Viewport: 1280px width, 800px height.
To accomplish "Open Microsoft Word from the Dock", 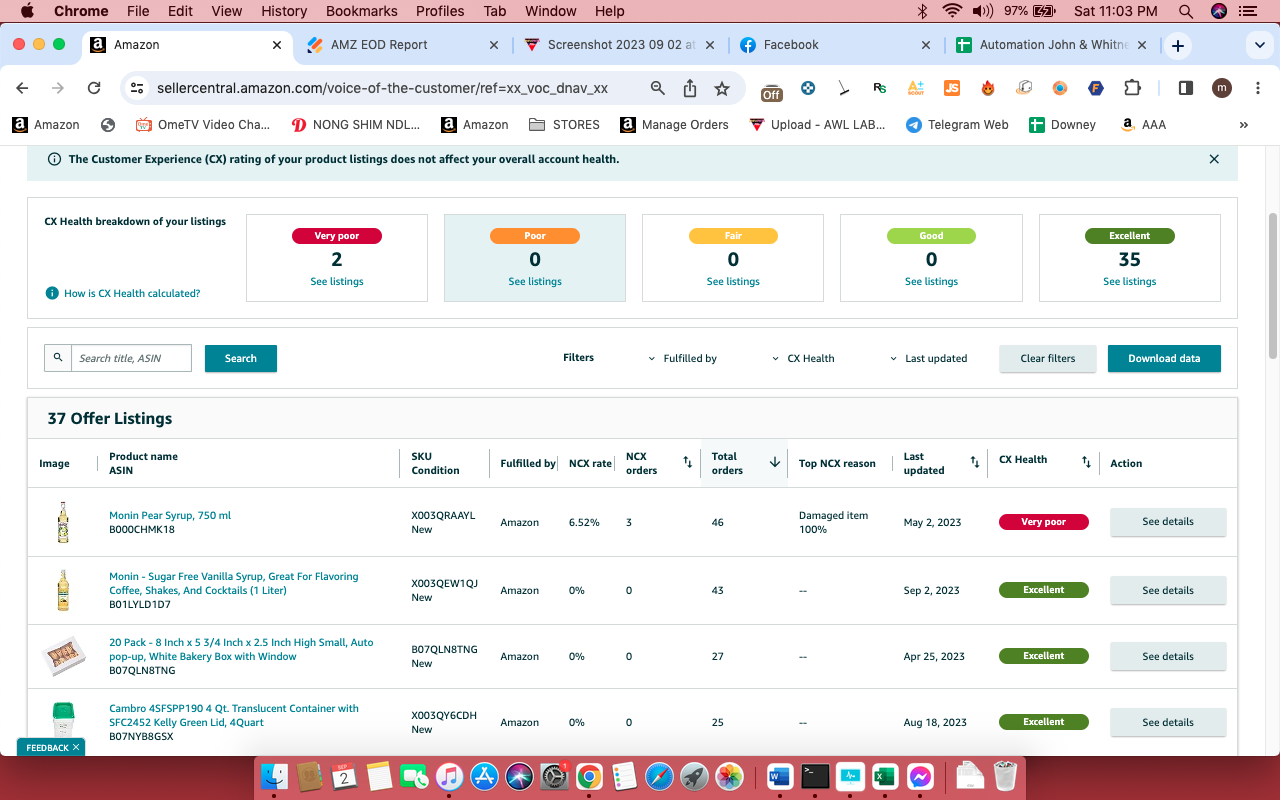I will [780, 776].
